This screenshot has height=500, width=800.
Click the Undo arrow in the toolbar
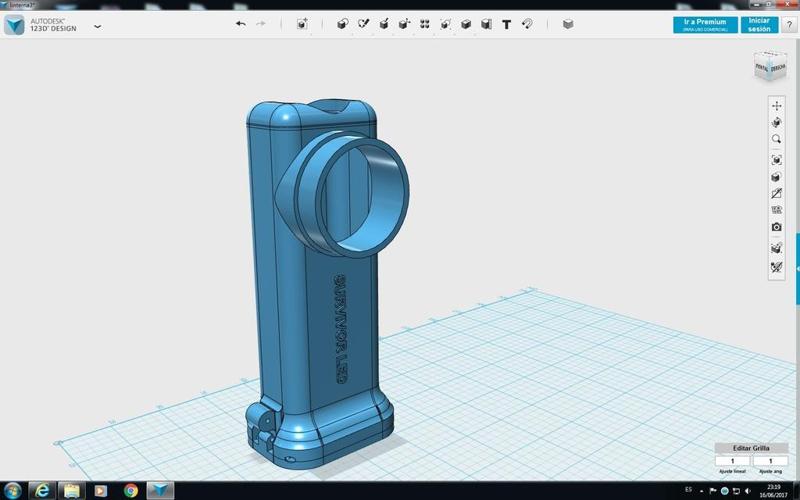[x=240, y=24]
